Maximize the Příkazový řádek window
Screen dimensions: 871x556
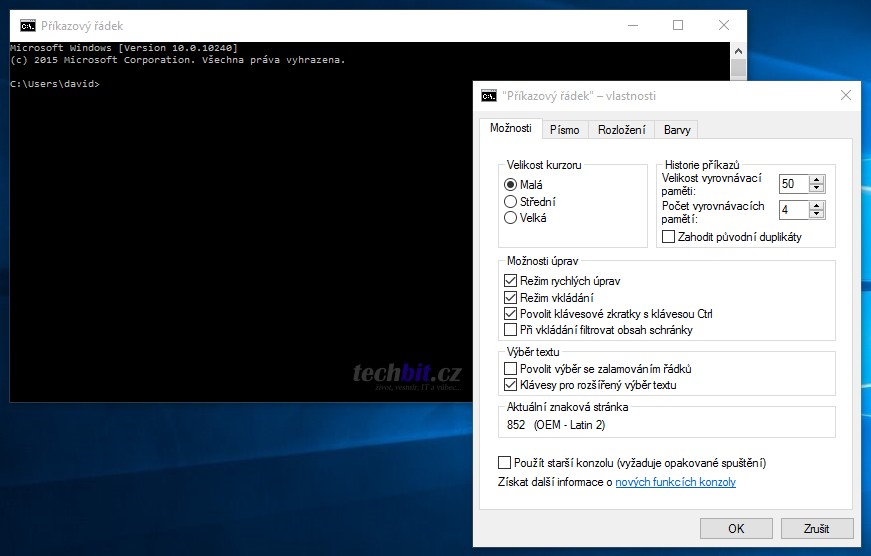678,26
